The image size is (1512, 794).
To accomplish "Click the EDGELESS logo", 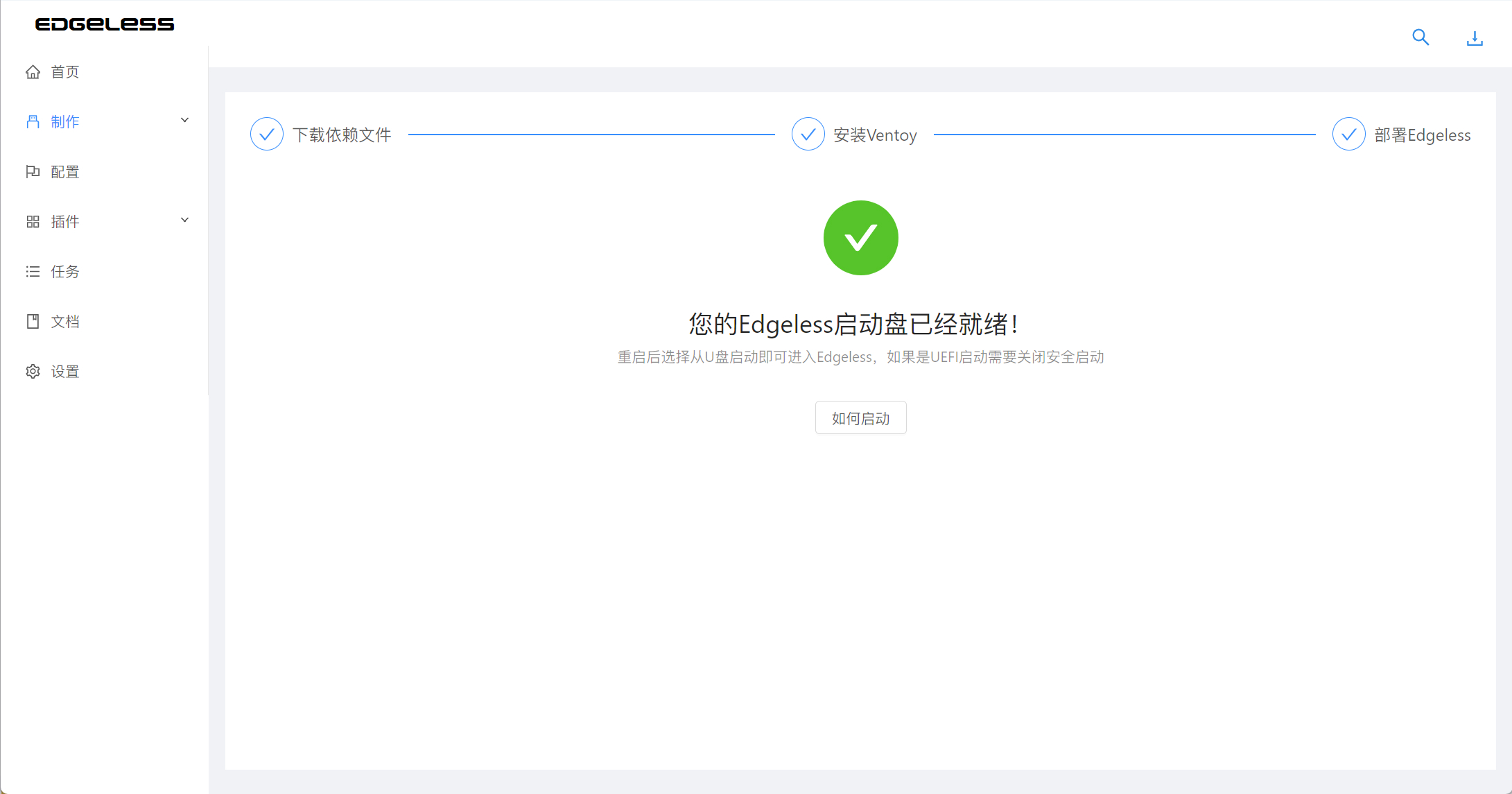I will point(105,24).
